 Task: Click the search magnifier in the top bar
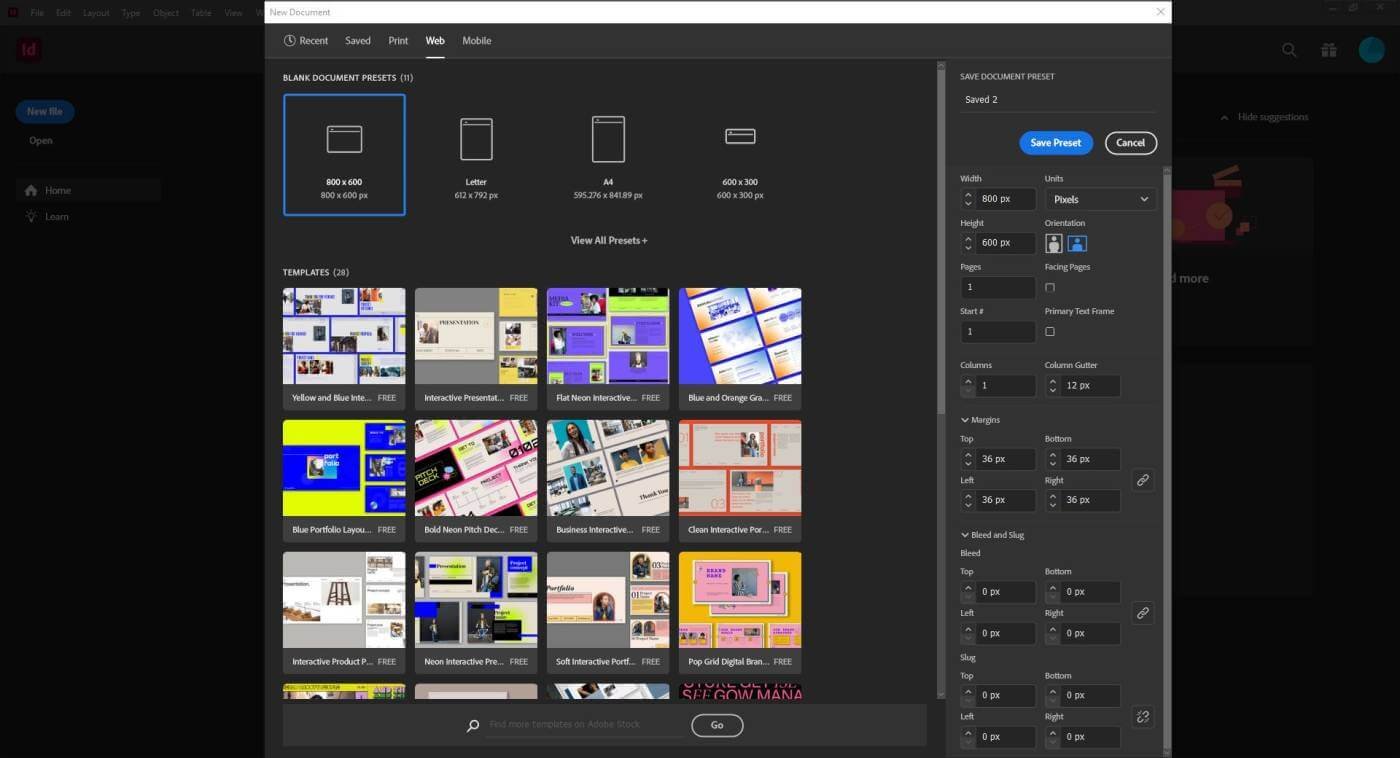(x=1289, y=50)
